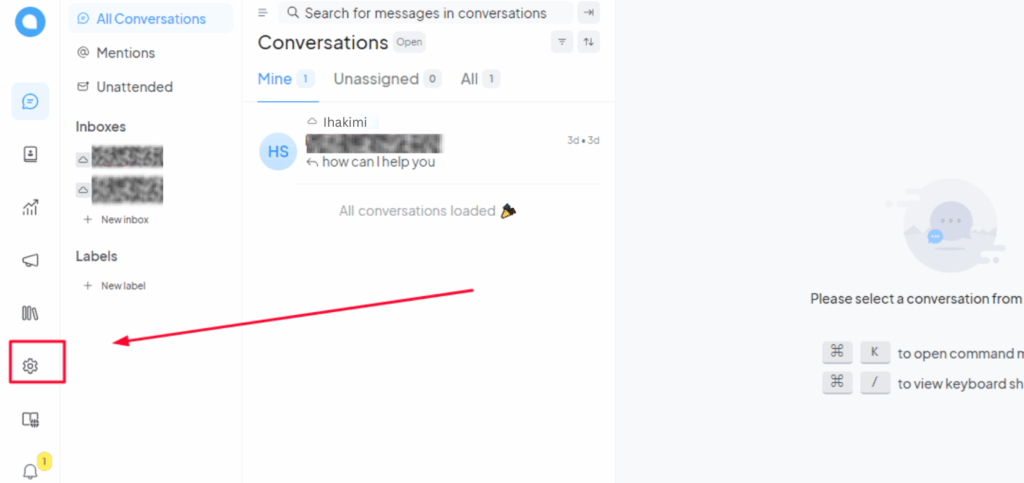1024x483 pixels.
Task: Open the conversation sort options
Action: click(x=589, y=42)
